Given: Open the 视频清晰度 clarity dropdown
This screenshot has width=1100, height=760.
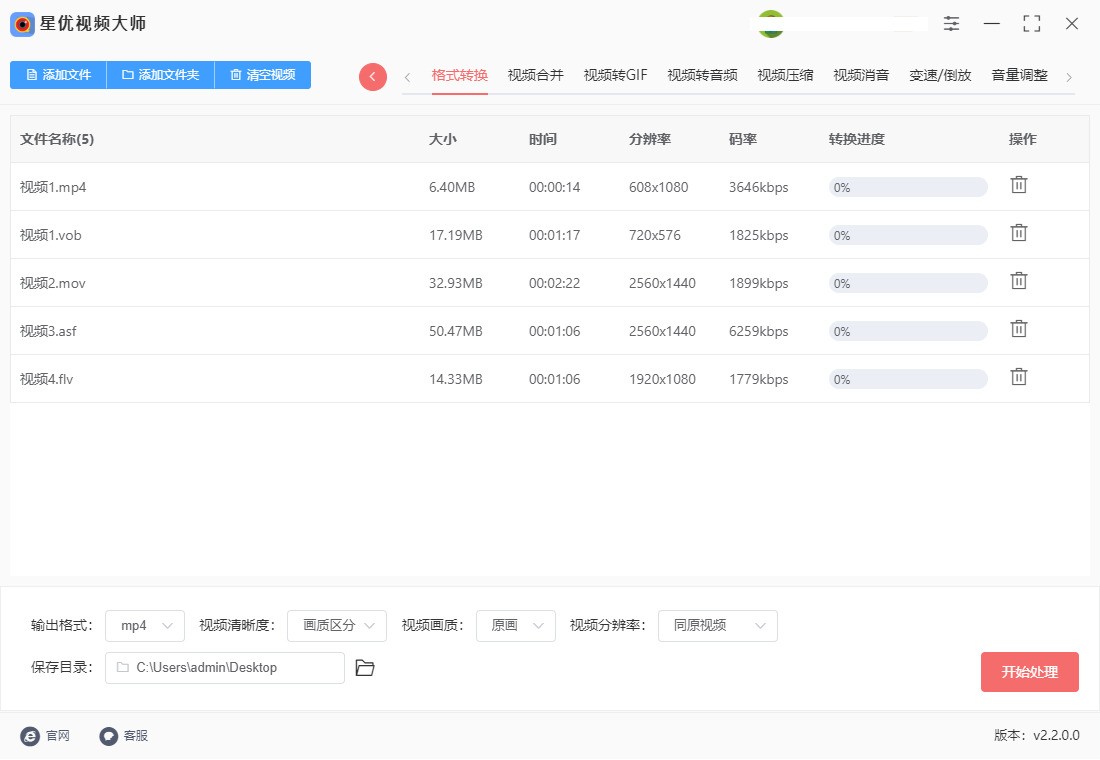Looking at the screenshot, I should coord(336,625).
